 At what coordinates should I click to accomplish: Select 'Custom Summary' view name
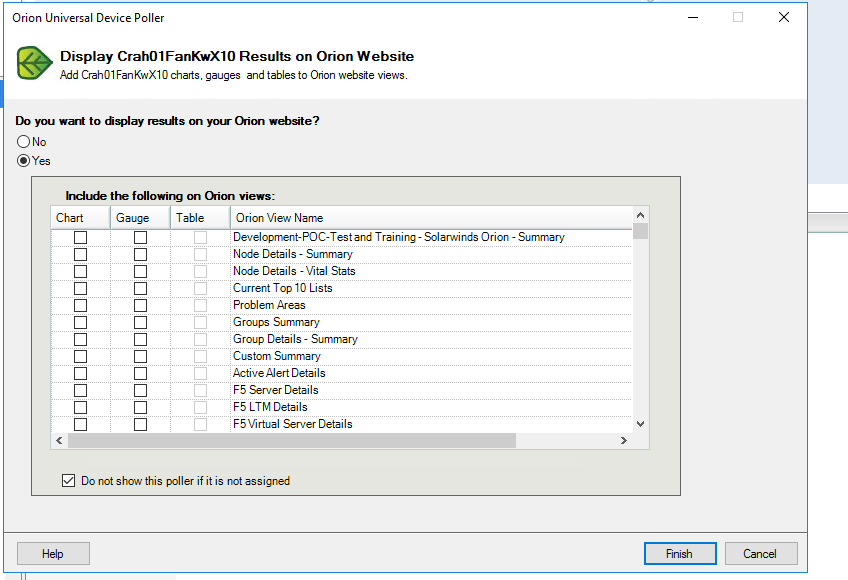pyautogui.click(x=277, y=356)
